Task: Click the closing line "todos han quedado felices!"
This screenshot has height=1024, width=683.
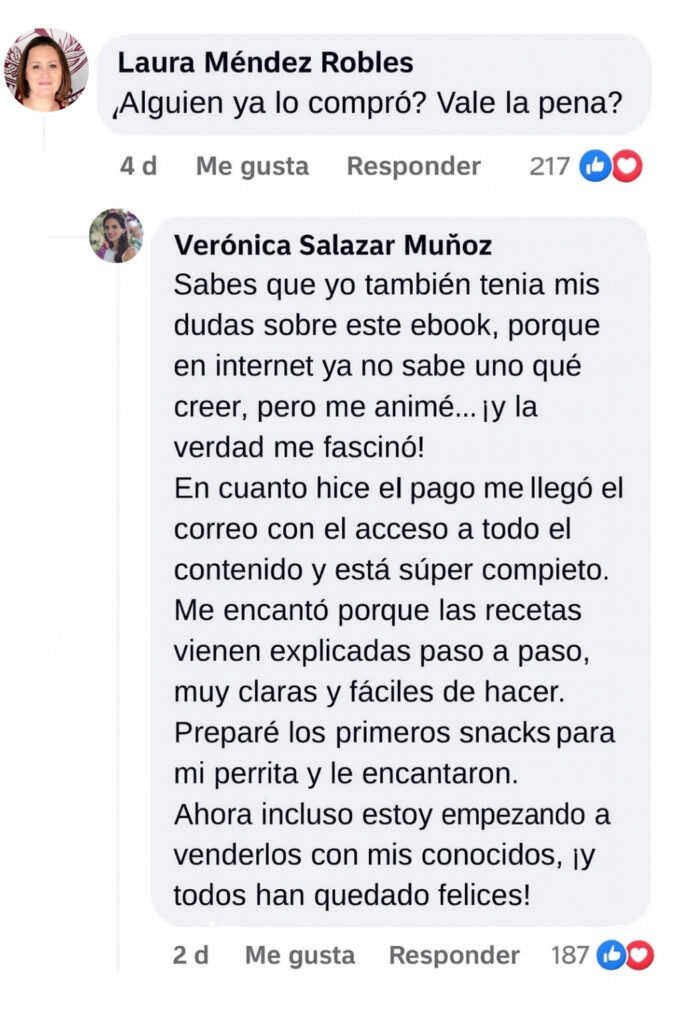Action: point(351,895)
